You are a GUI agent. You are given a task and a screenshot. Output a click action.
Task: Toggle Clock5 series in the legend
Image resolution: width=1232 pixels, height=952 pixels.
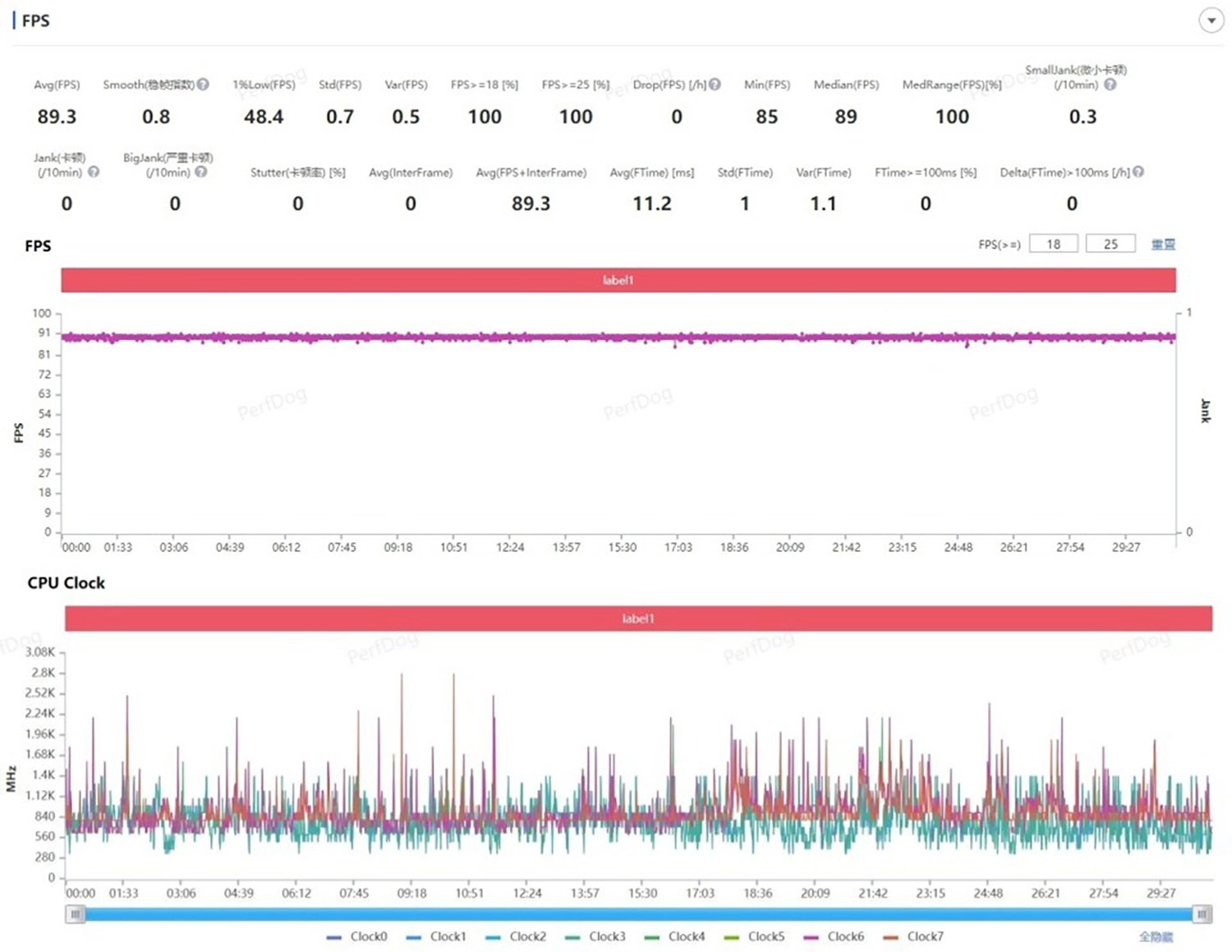[x=755, y=936]
